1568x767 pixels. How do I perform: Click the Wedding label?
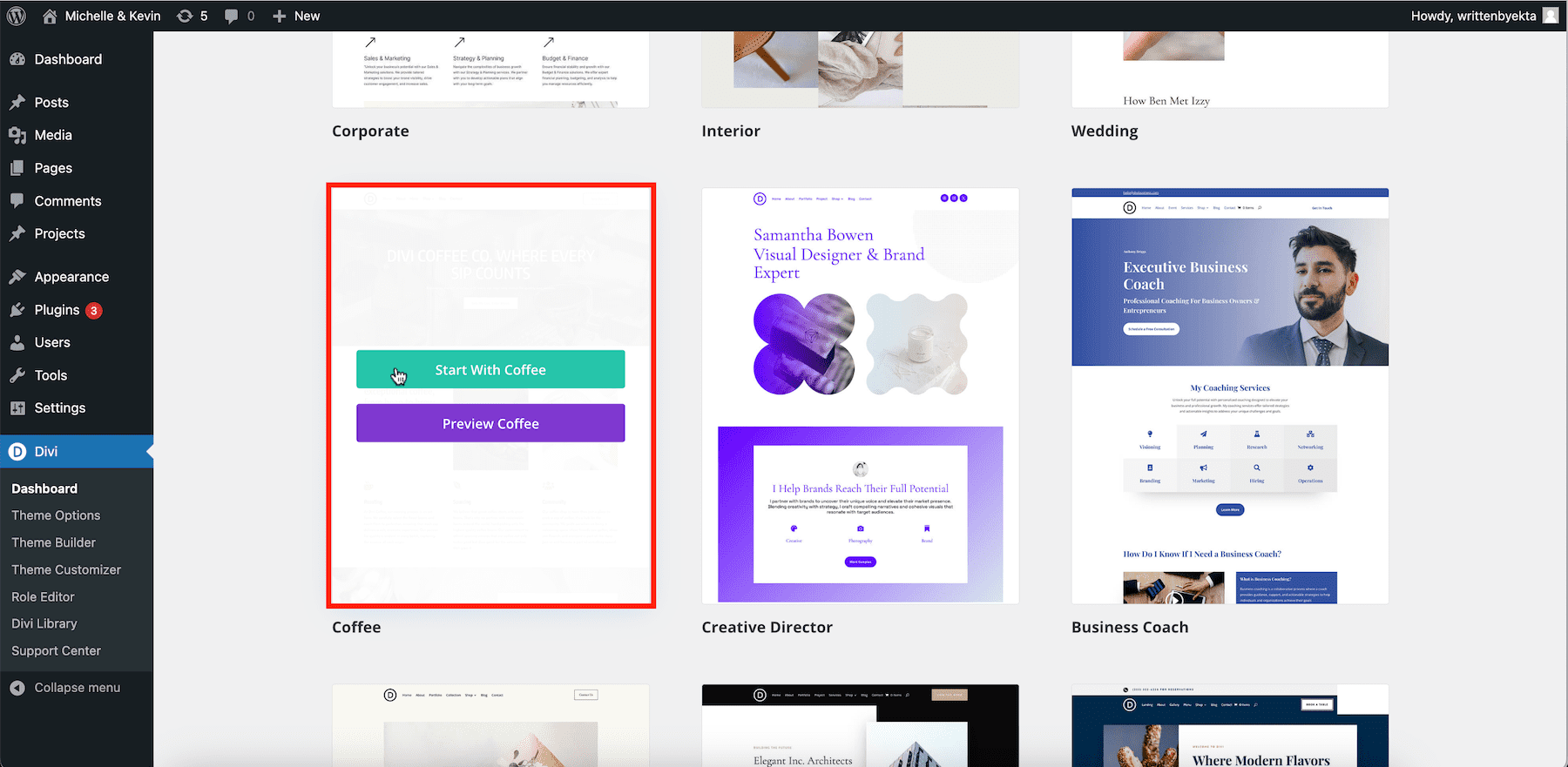[x=1105, y=131]
